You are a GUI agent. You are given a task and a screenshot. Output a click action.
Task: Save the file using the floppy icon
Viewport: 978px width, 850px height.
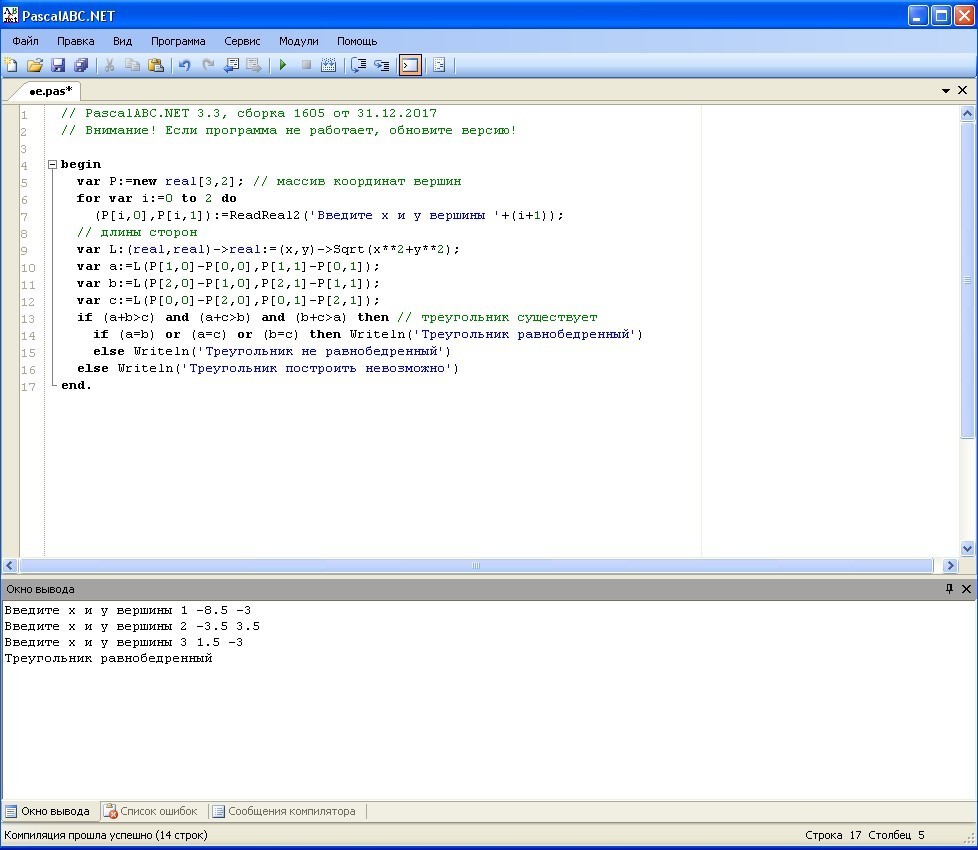click(58, 65)
